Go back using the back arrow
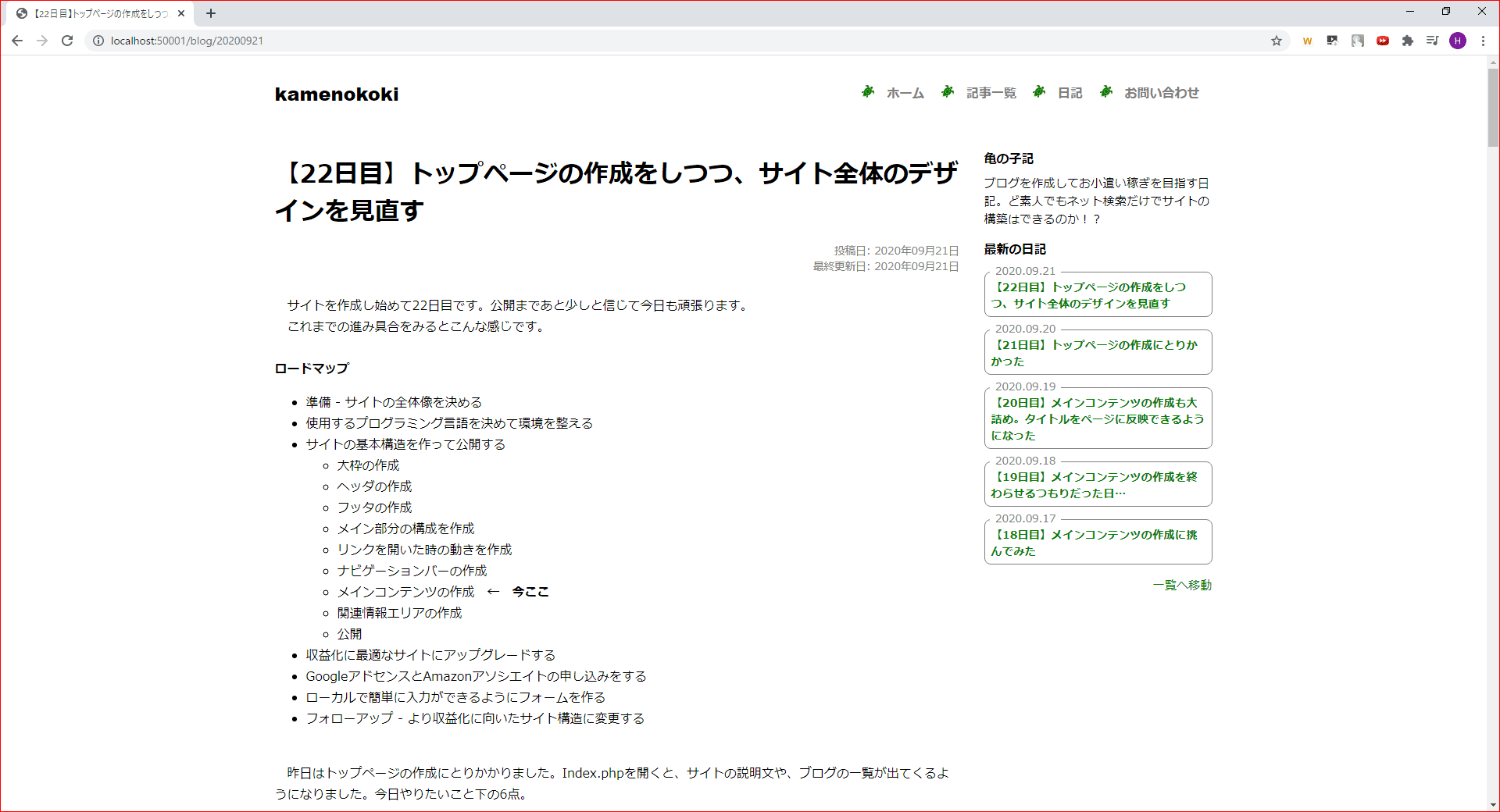Viewport: 1500px width, 812px height. (17, 41)
